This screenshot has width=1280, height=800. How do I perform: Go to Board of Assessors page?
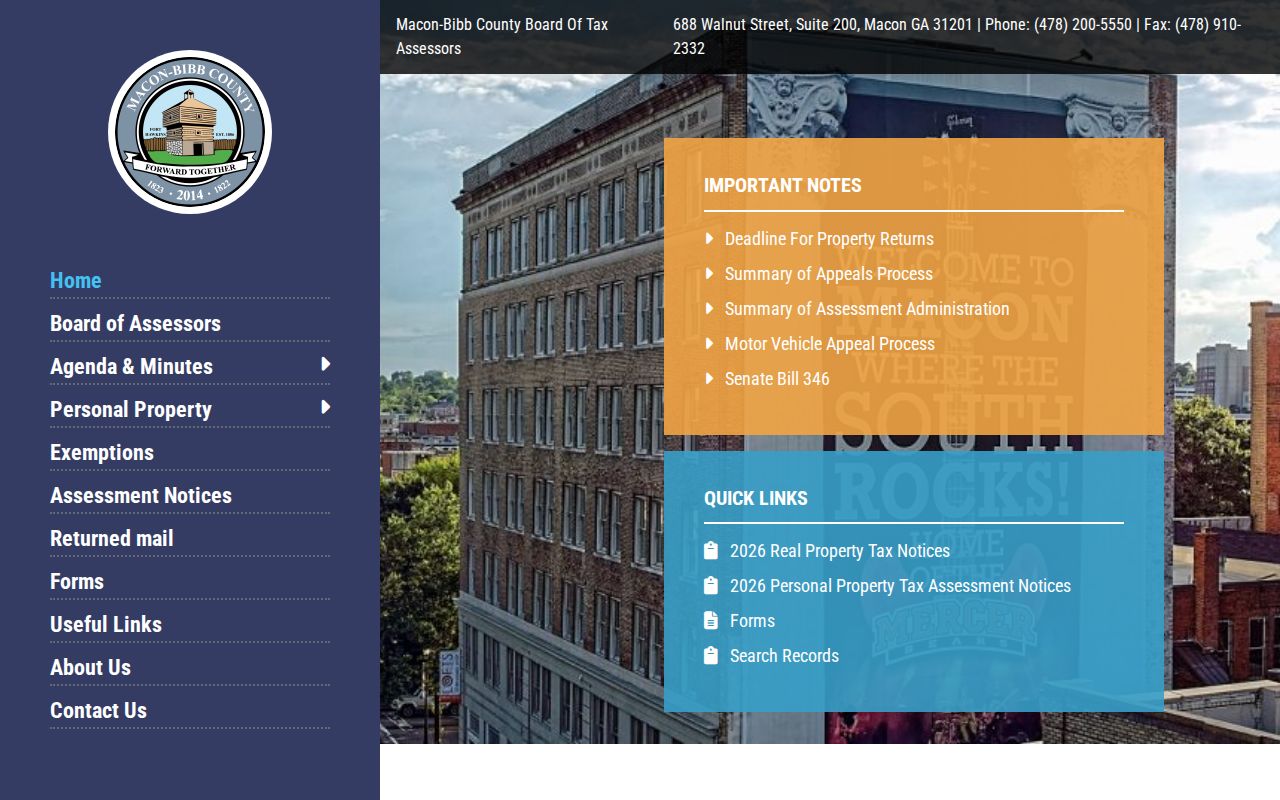pyautogui.click(x=135, y=324)
